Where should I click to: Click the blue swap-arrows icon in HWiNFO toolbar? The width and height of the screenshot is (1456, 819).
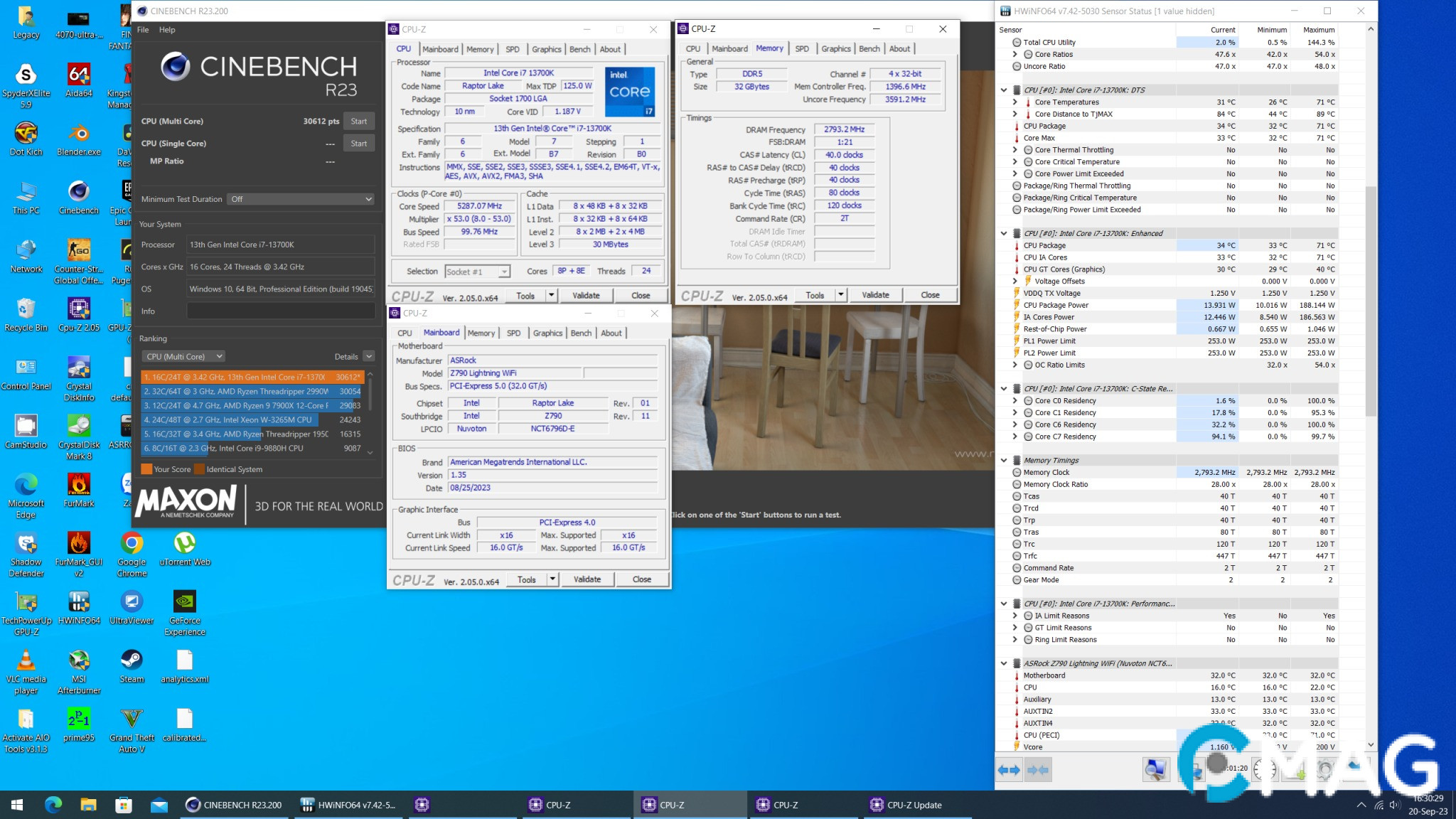click(x=1007, y=770)
